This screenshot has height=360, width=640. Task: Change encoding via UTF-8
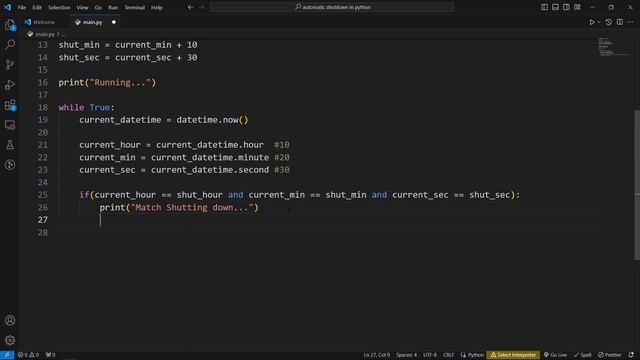[x=430, y=355]
